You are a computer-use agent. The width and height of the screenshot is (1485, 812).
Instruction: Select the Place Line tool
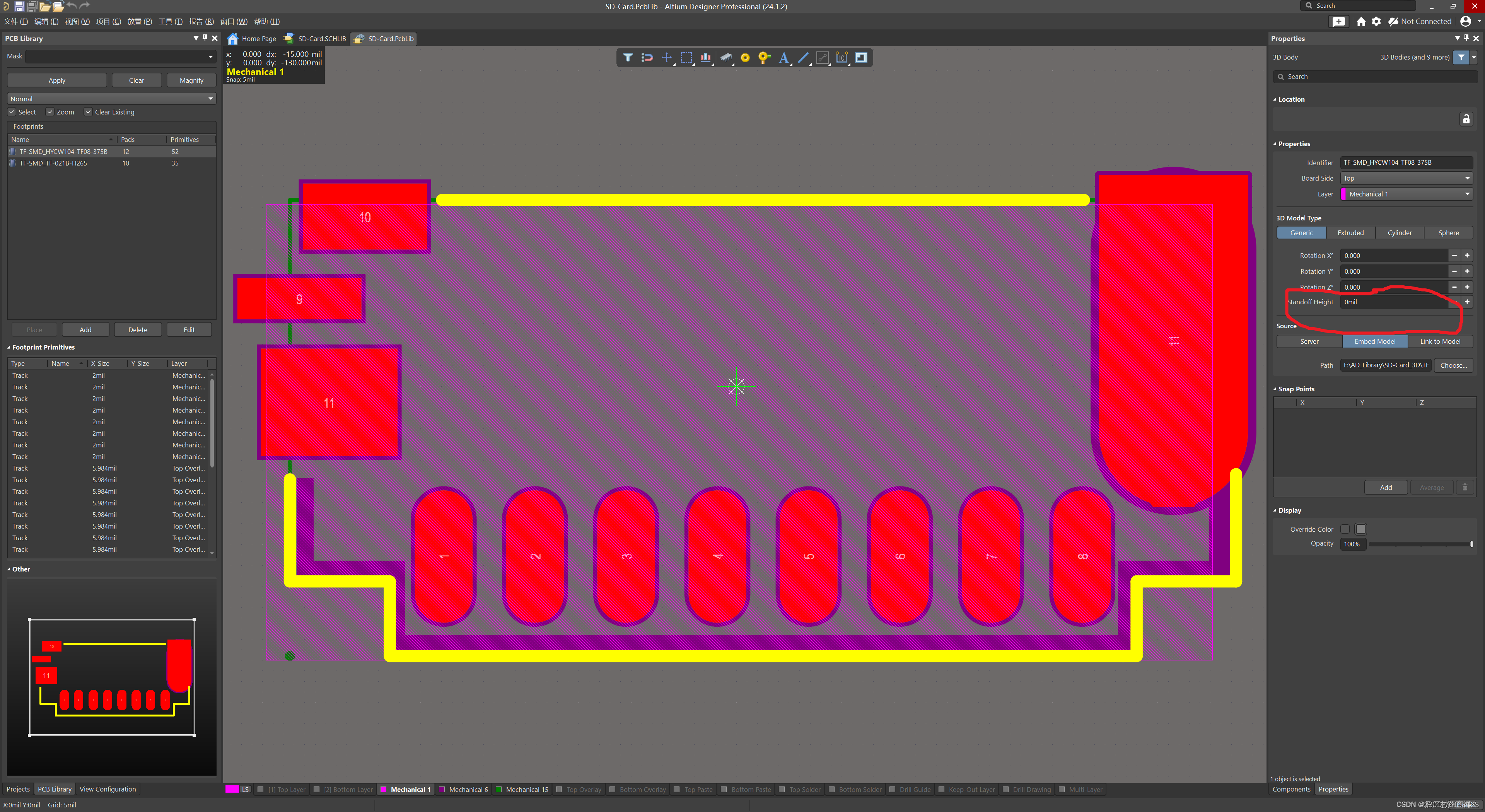[x=803, y=58]
